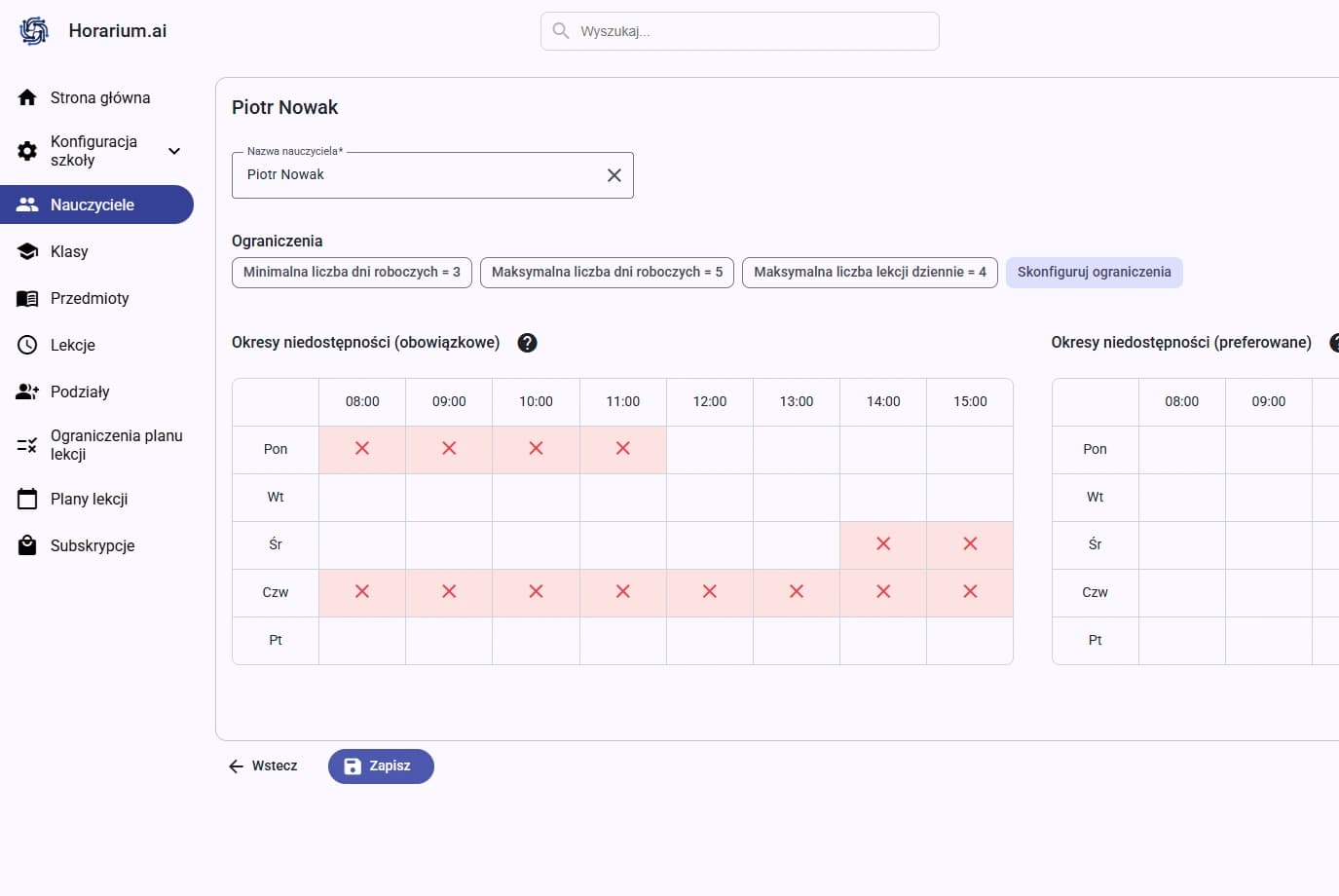
Task: Click the book icon next to Przedmioty
Action: [27, 298]
